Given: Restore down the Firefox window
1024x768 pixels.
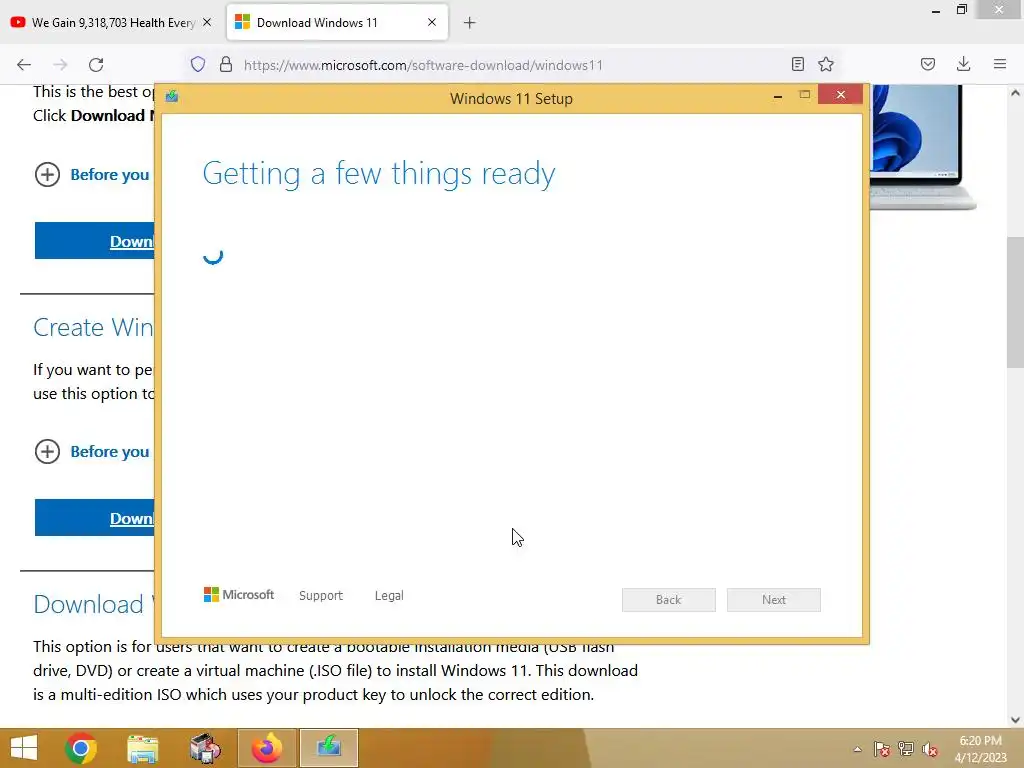Looking at the screenshot, I should [961, 9].
